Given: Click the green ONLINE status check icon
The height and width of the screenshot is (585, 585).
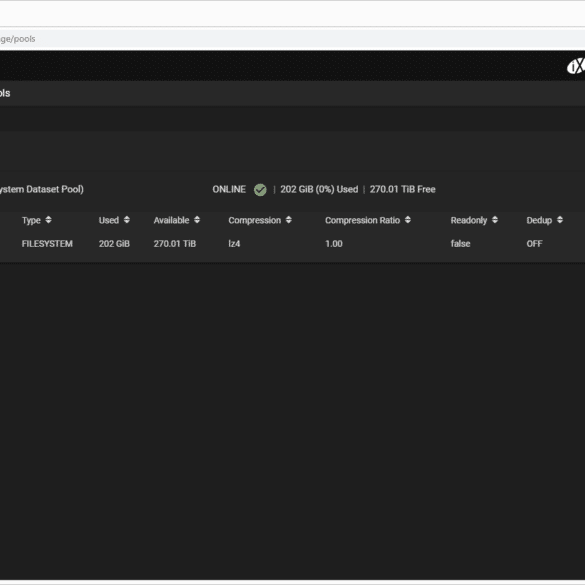Looking at the screenshot, I should (260, 190).
